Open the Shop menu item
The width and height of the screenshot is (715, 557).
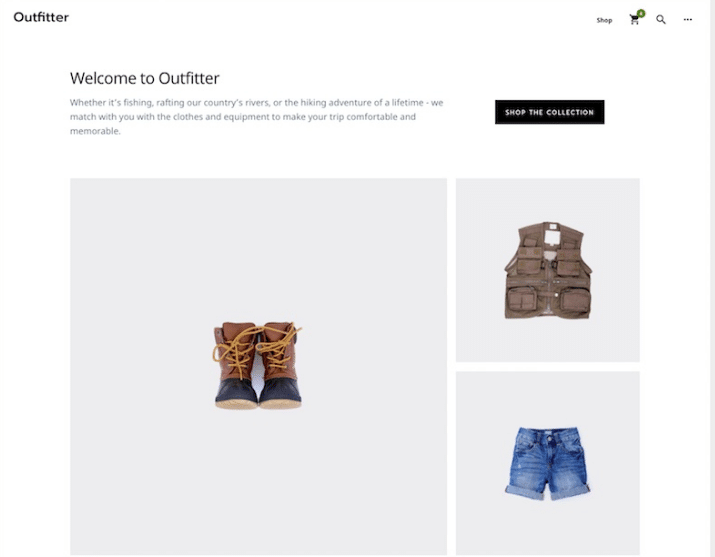pyautogui.click(x=604, y=20)
